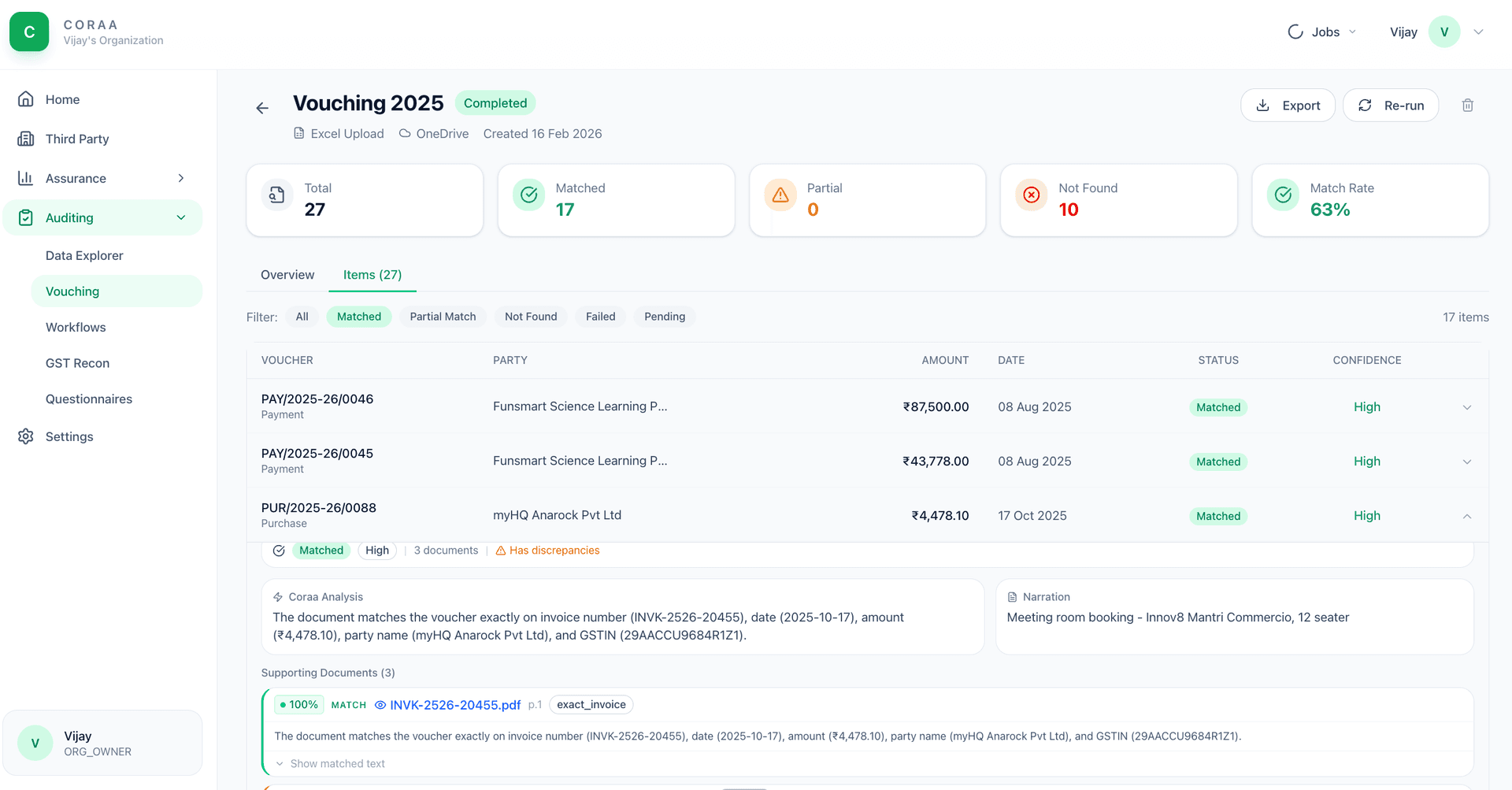The width and height of the screenshot is (1512, 790).
Task: Open Home via house icon in sidebar
Action: tap(26, 99)
